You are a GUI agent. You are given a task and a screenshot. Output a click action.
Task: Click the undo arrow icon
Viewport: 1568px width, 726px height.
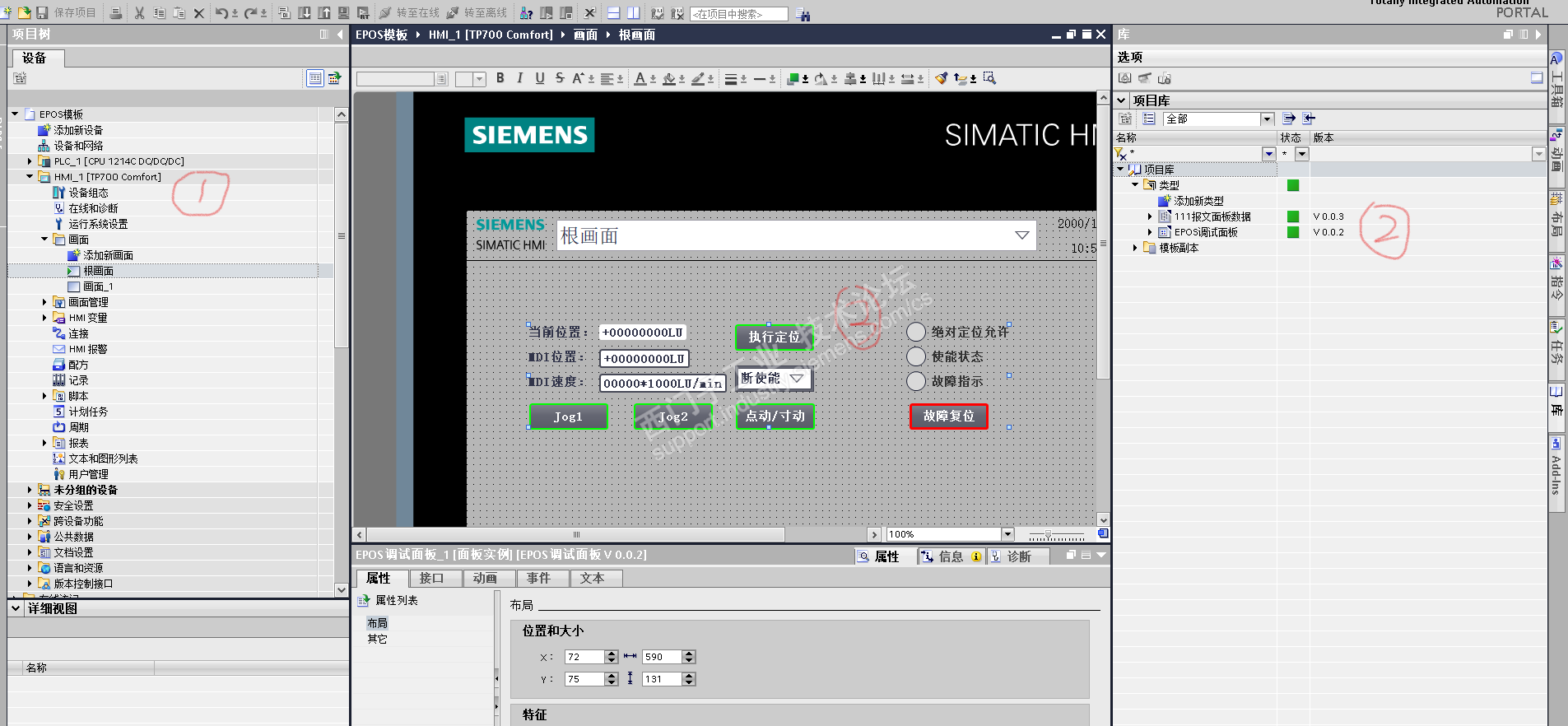click(x=221, y=12)
